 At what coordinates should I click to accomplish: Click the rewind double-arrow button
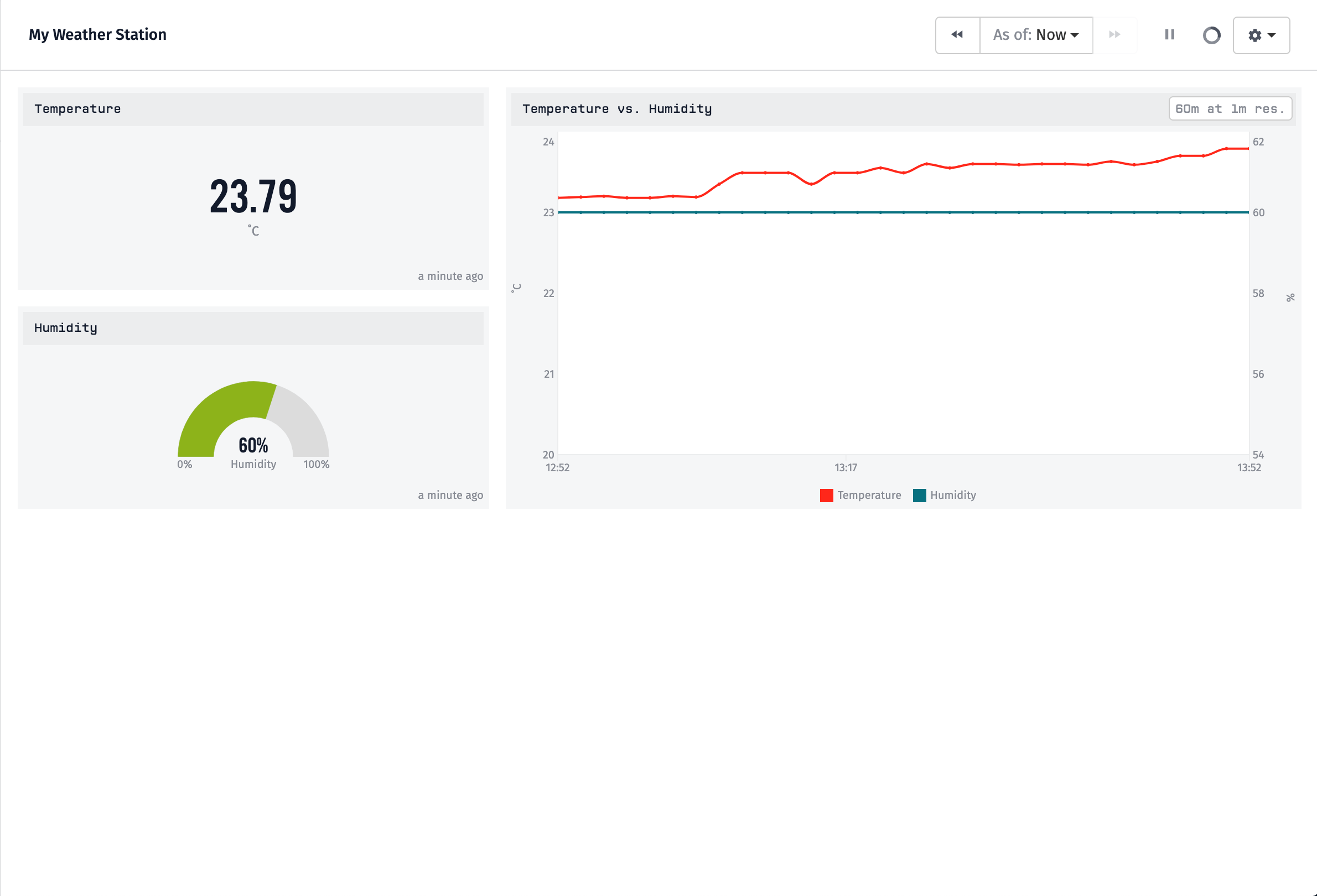pyautogui.click(x=957, y=35)
